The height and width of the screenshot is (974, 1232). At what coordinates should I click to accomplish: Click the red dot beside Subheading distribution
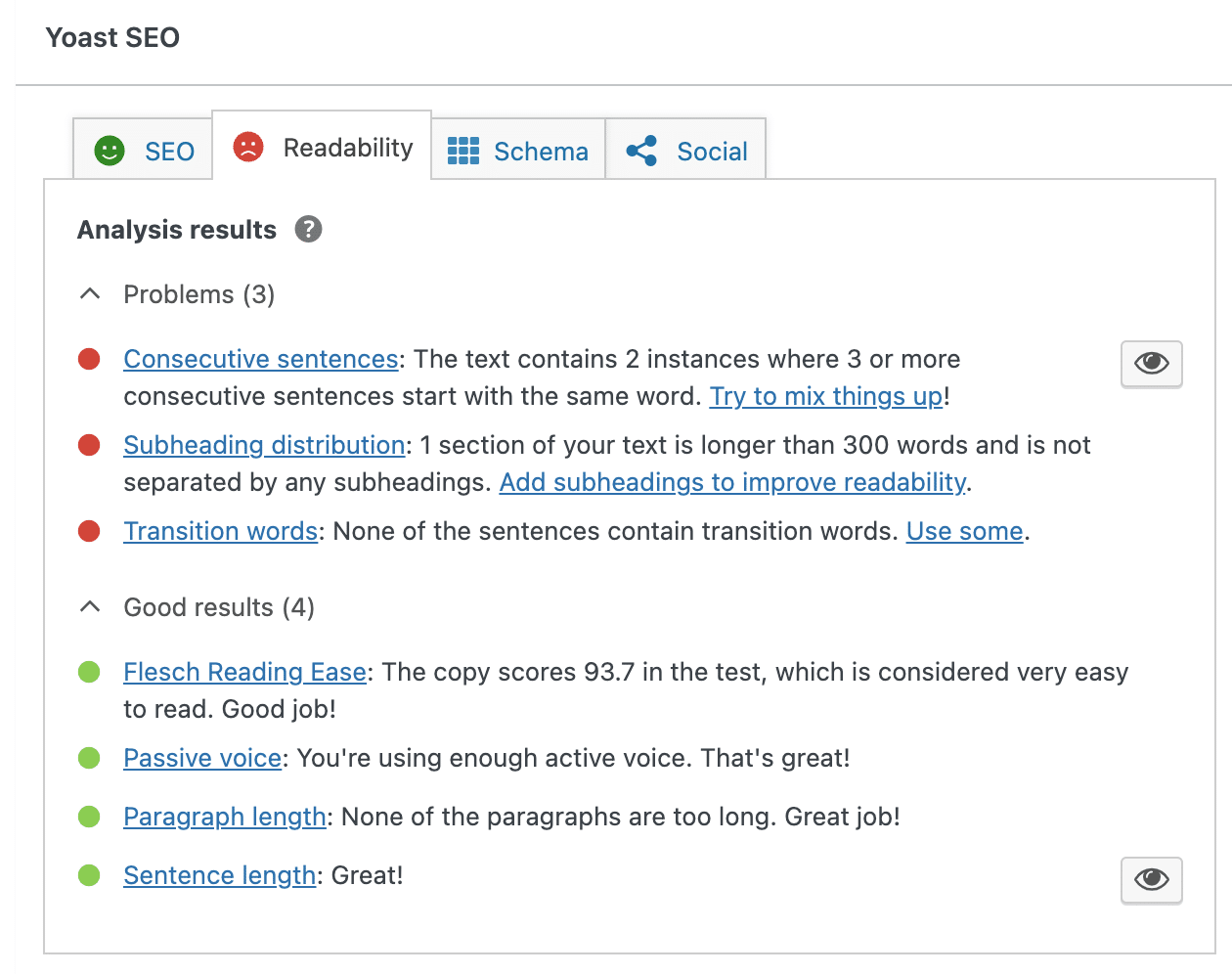pos(89,445)
